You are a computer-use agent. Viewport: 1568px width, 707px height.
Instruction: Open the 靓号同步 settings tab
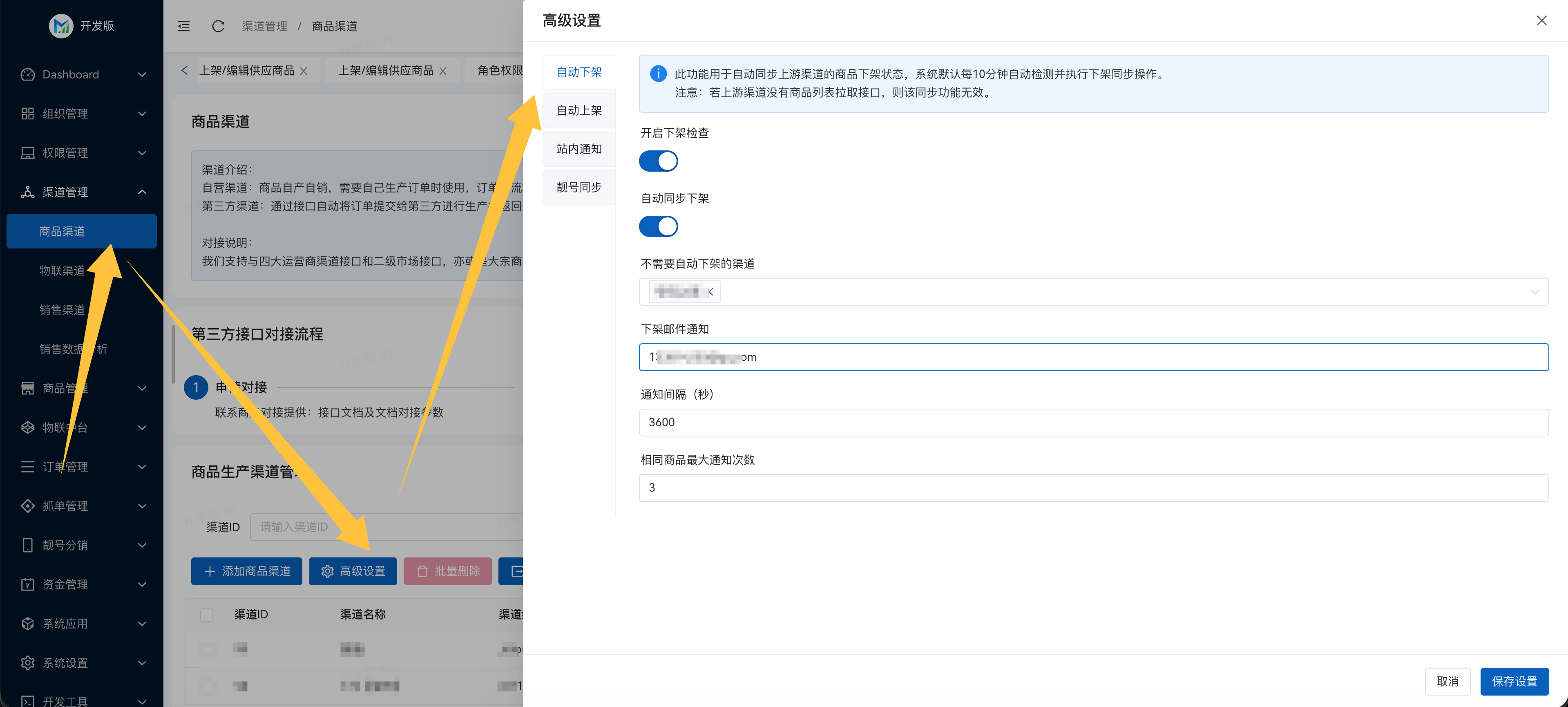(579, 187)
